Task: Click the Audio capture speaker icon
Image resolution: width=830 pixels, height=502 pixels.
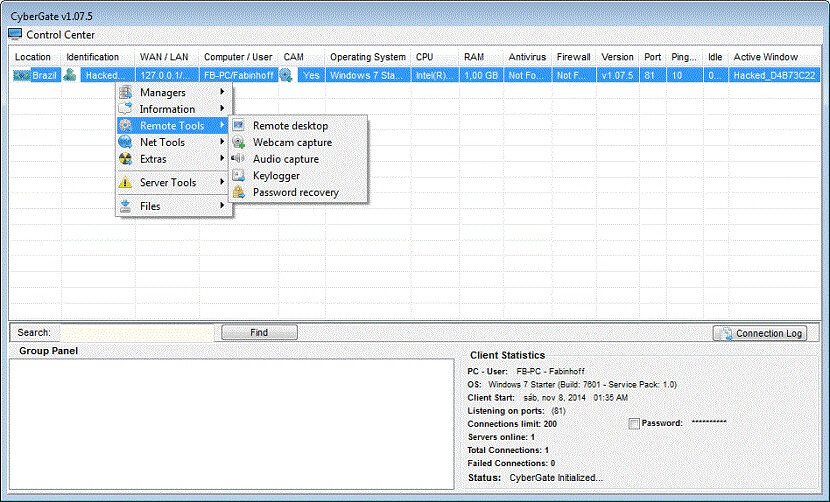Action: pyautogui.click(x=238, y=158)
